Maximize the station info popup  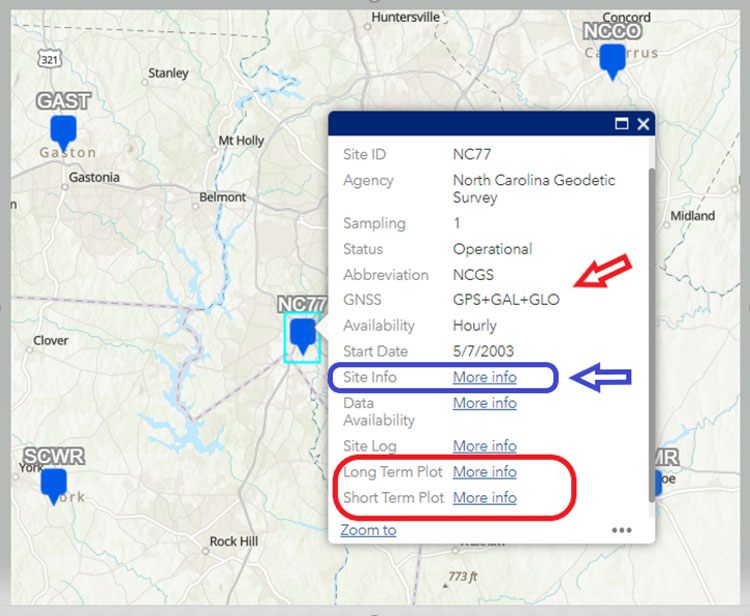[621, 124]
